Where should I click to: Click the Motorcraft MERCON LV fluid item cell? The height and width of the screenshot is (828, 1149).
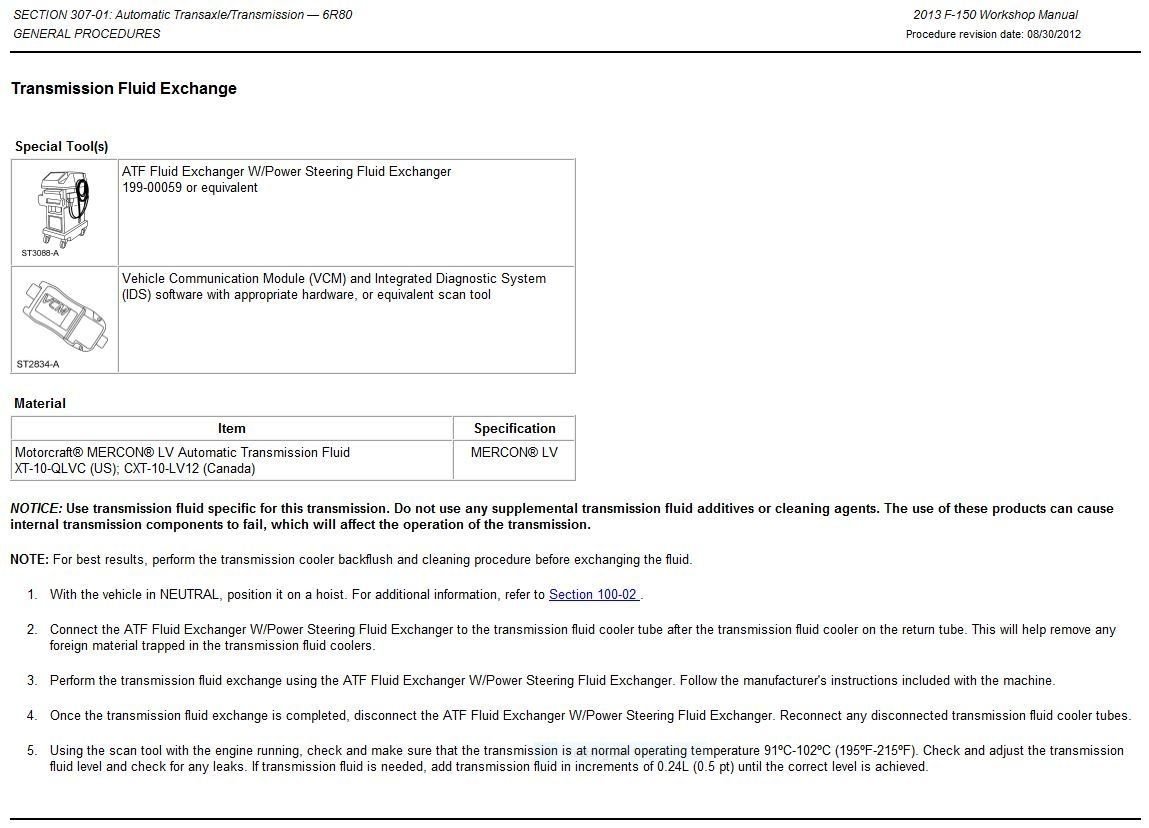pos(183,460)
